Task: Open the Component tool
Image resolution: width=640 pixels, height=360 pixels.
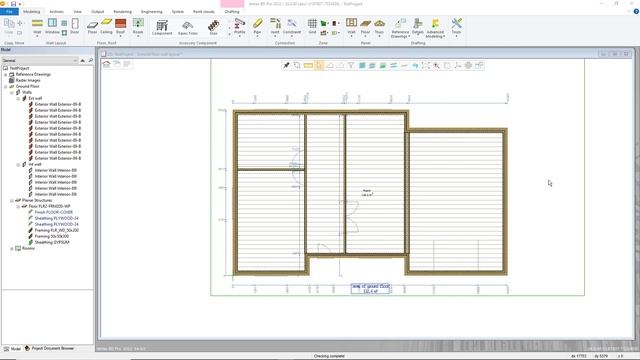Action: 162,27
